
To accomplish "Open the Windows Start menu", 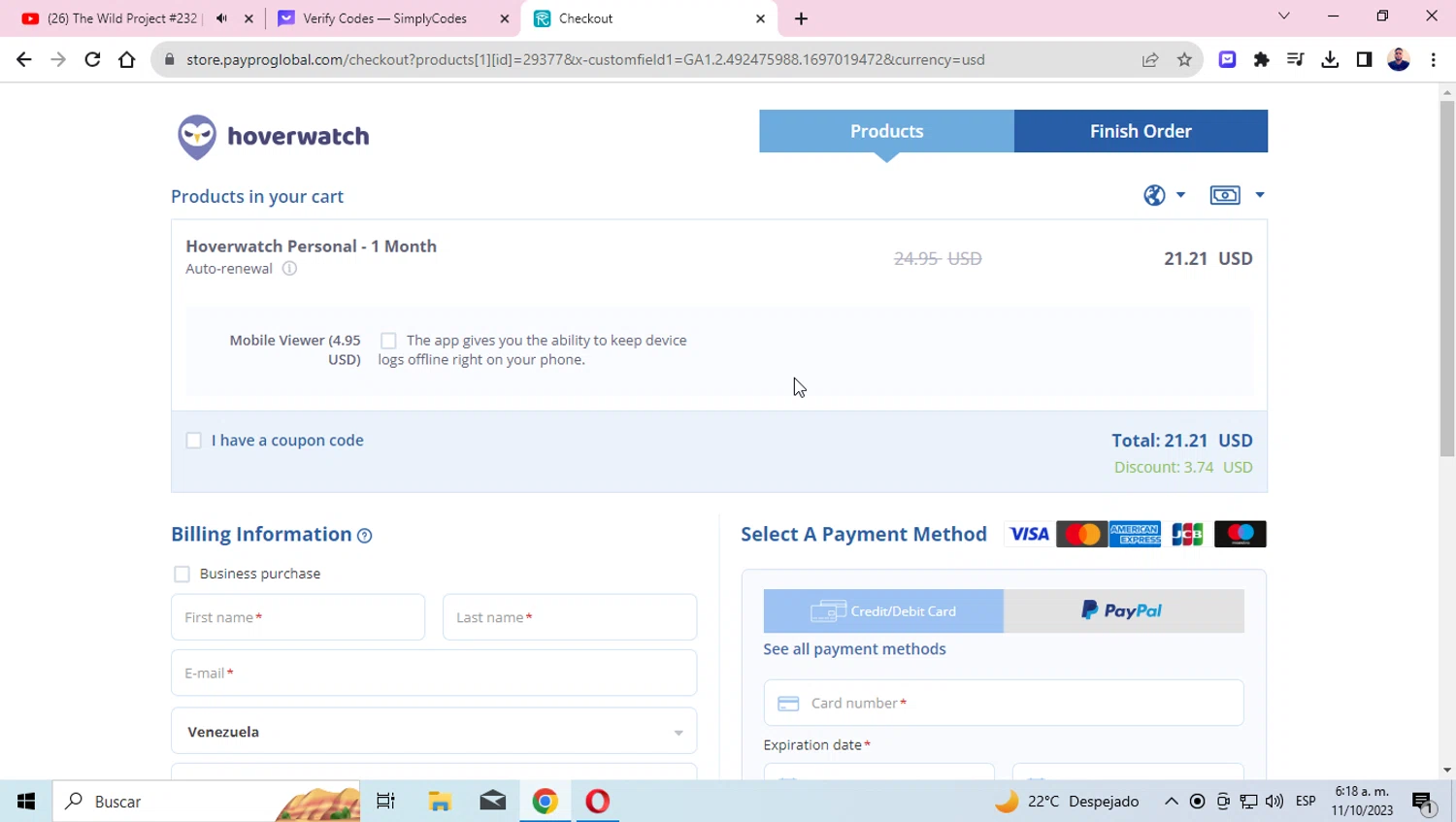I will coord(26,802).
